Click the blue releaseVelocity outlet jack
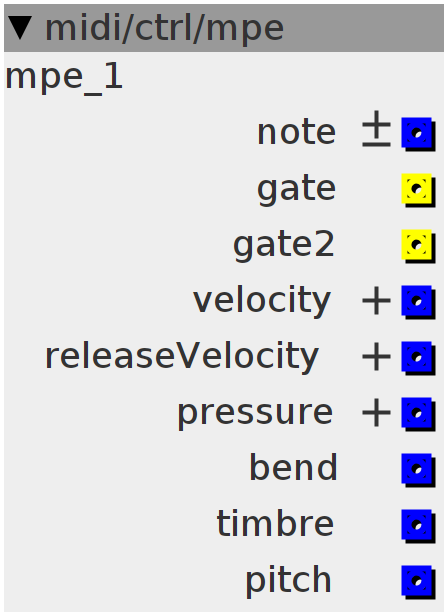Viewport: 448px width, 616px height. coord(418,358)
